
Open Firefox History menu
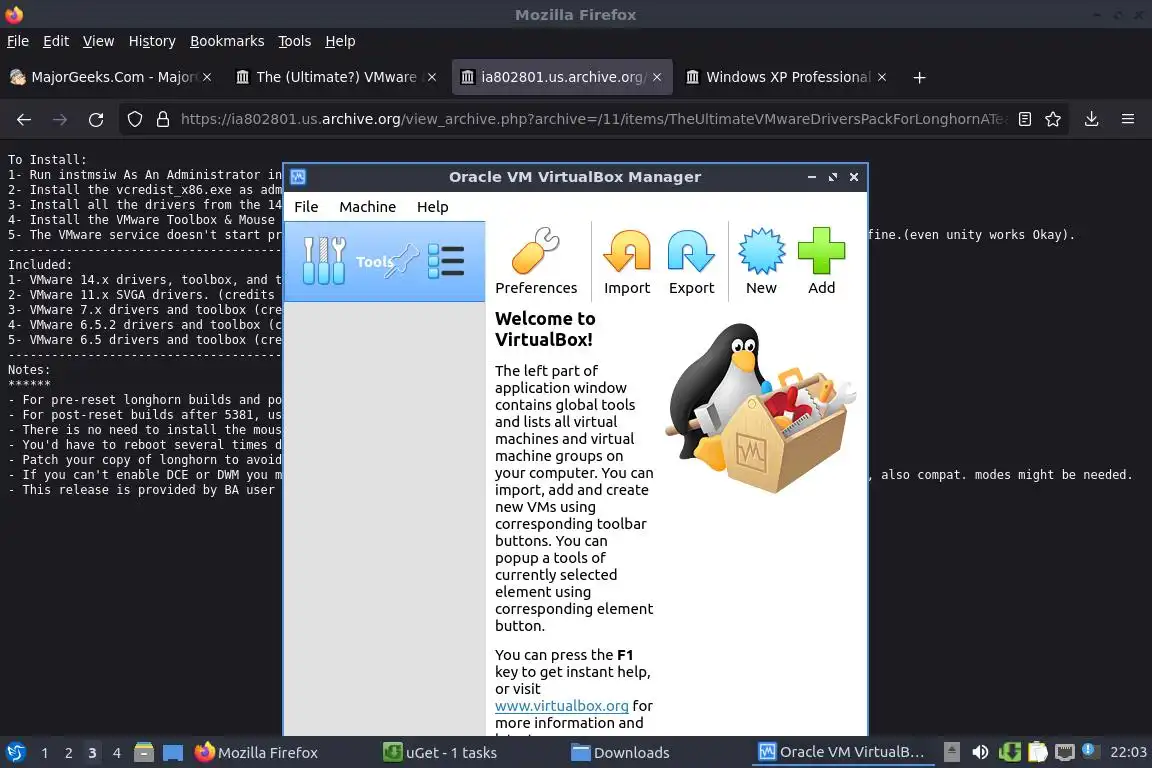point(152,41)
